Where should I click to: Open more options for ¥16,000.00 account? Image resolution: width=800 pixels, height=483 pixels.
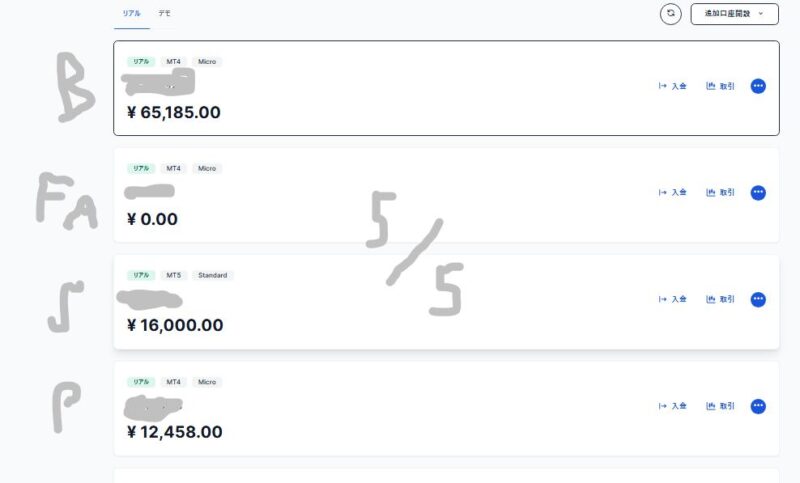758,299
